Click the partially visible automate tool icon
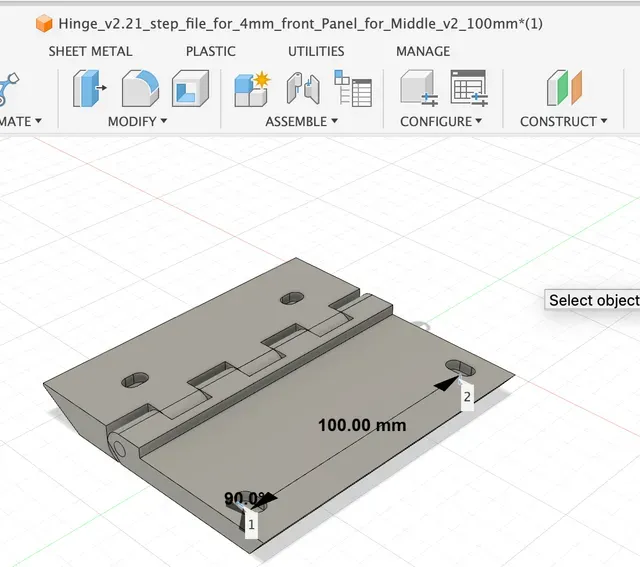Screen dimensions: 640x567 coord(8,88)
